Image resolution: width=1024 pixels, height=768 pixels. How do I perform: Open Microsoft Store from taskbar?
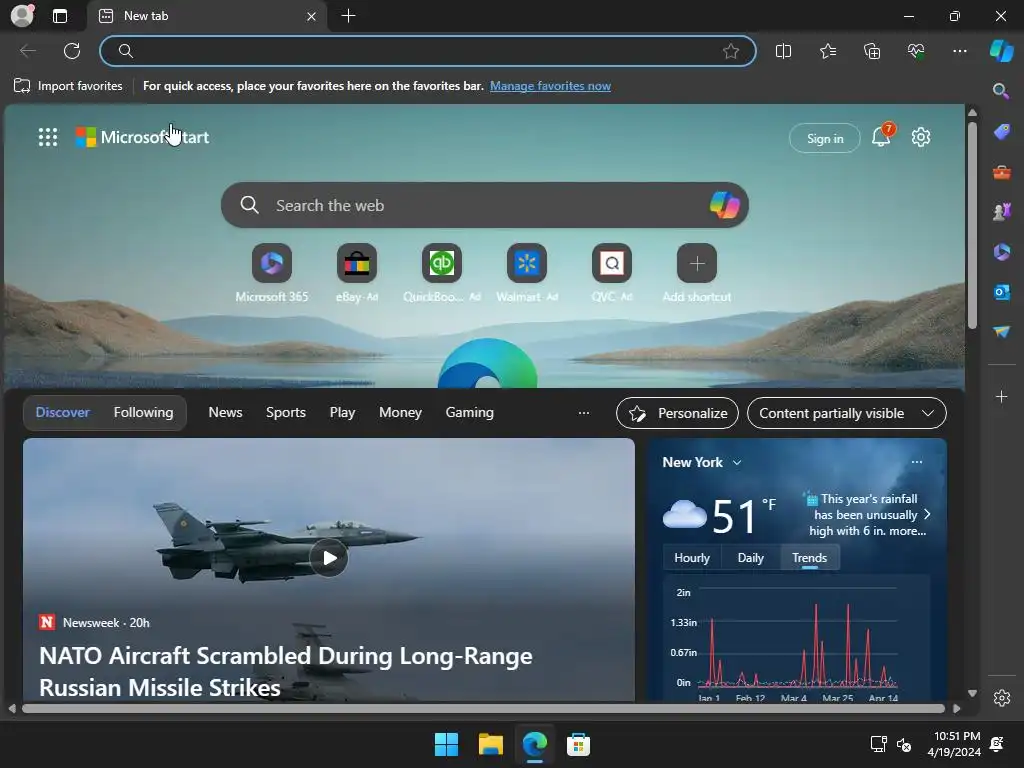pos(578,744)
